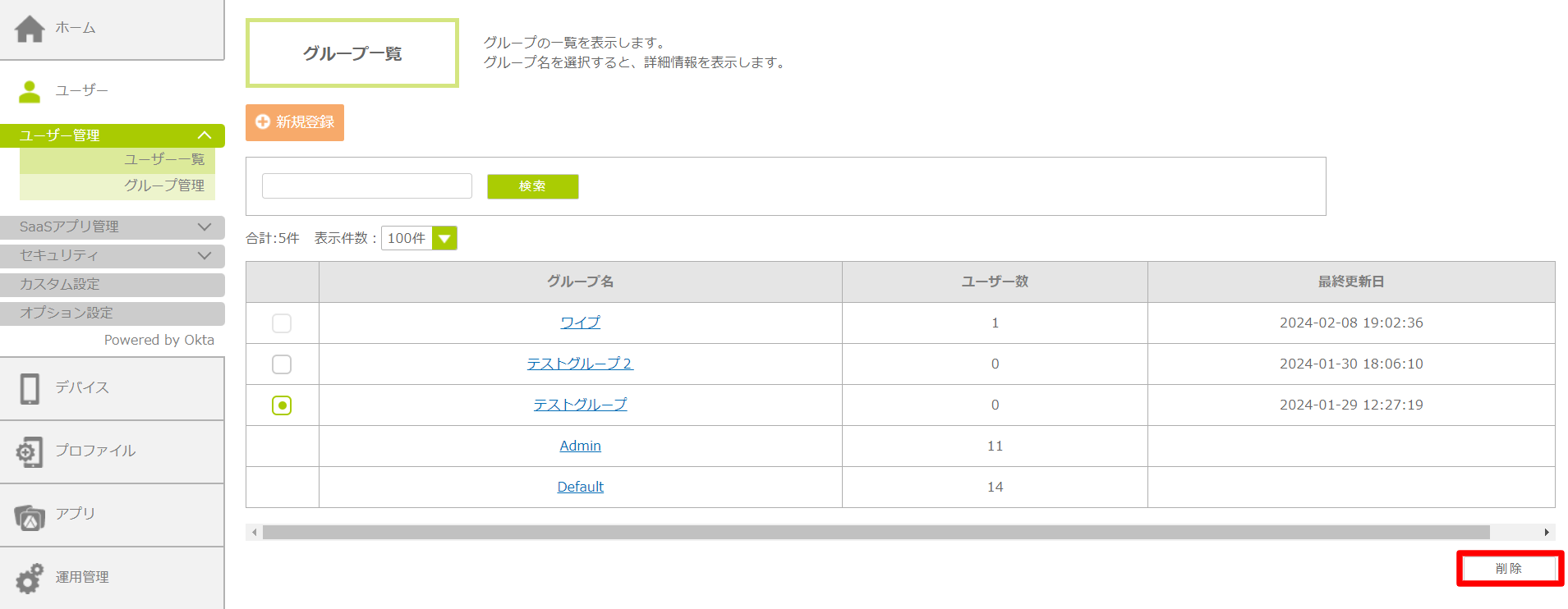
Task: Click the Device tablet icon
Action: (30, 389)
